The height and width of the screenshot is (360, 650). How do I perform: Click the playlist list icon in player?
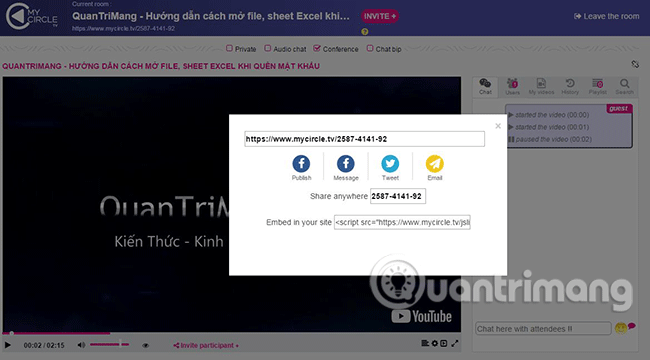425,343
